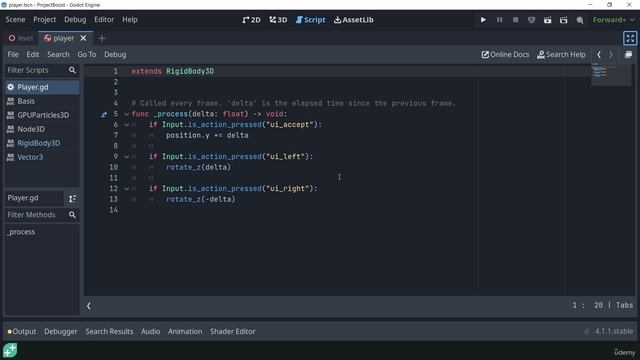Add a new scene tab
The image size is (640, 360).
coord(102,38)
